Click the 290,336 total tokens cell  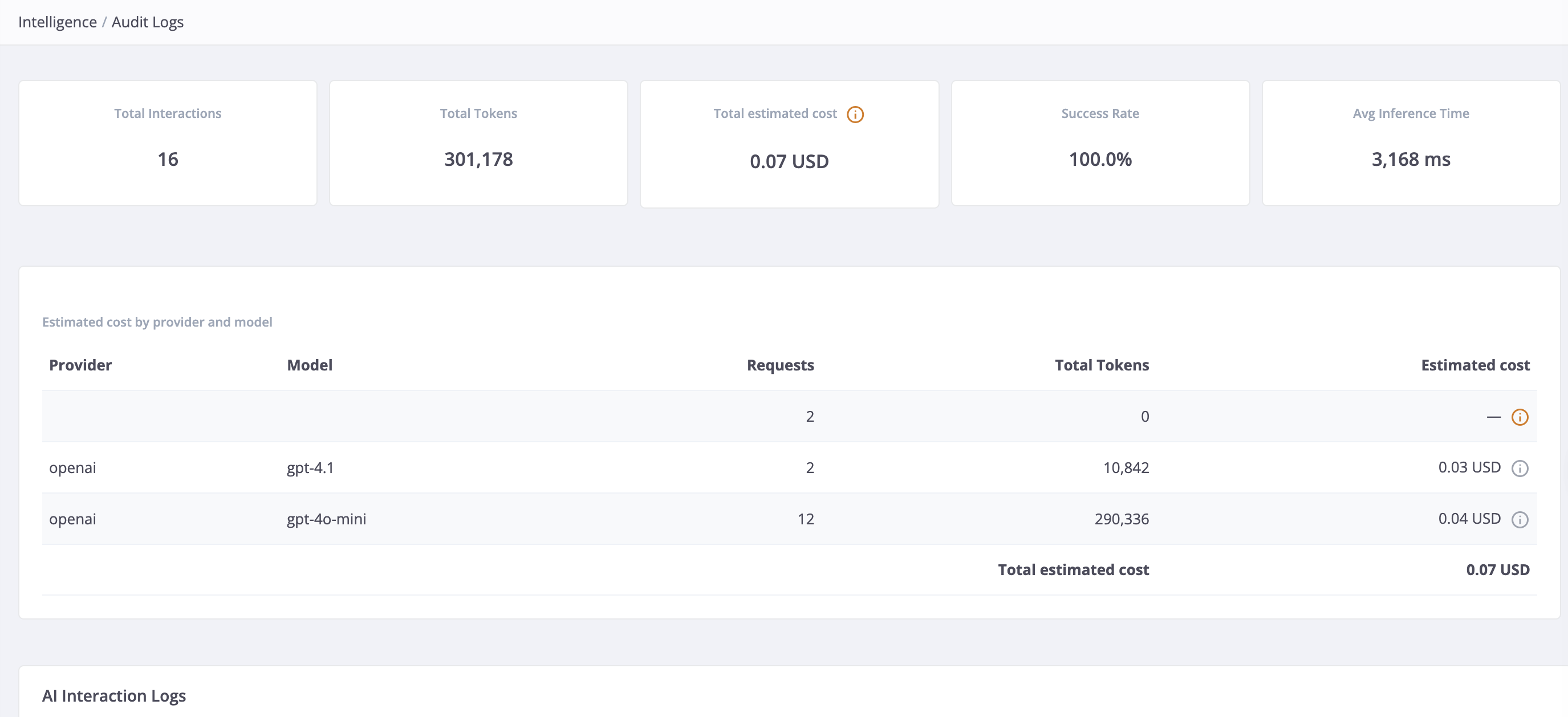[x=1122, y=519]
